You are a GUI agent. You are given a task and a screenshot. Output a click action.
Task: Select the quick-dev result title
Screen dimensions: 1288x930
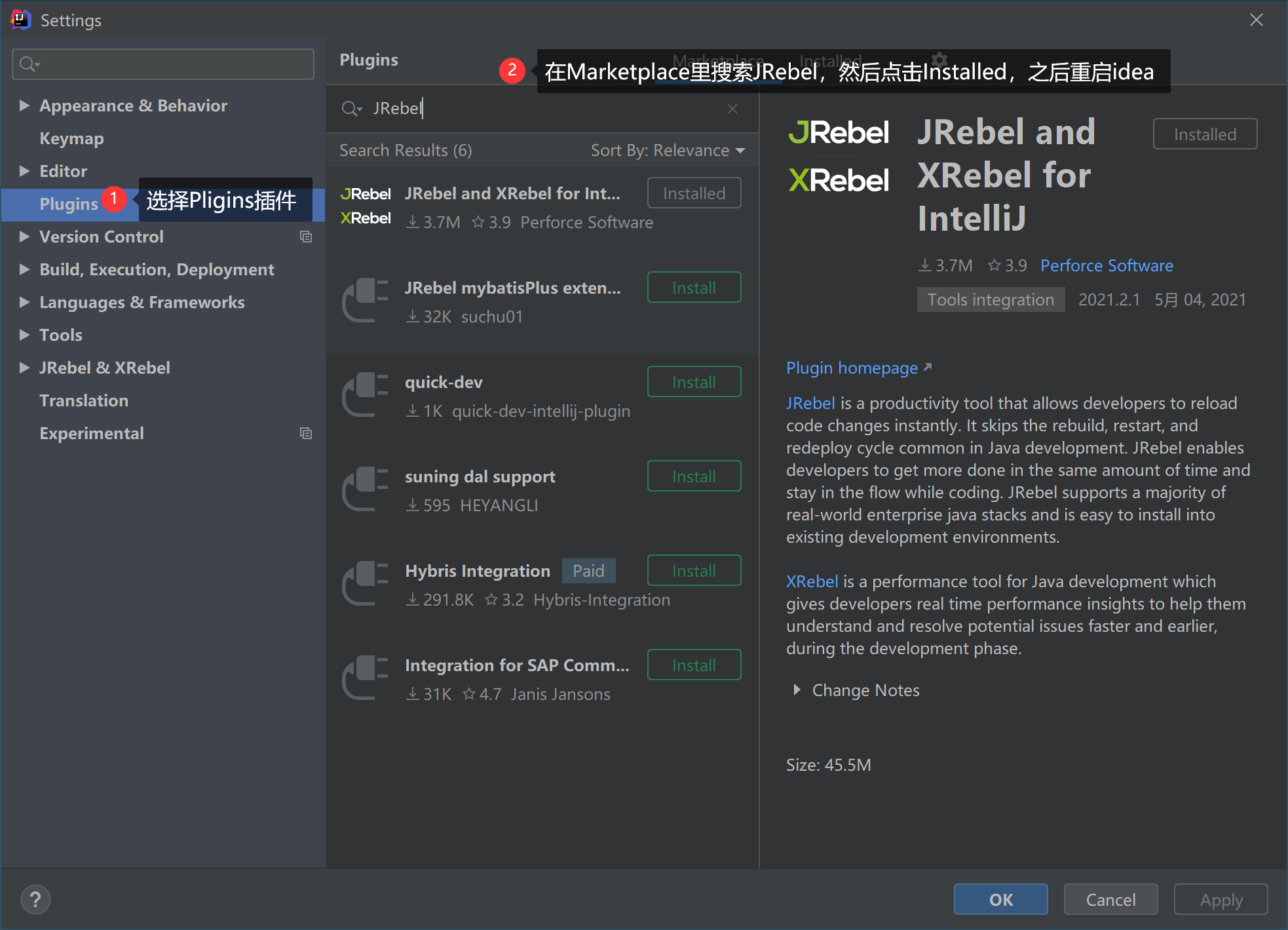(444, 382)
